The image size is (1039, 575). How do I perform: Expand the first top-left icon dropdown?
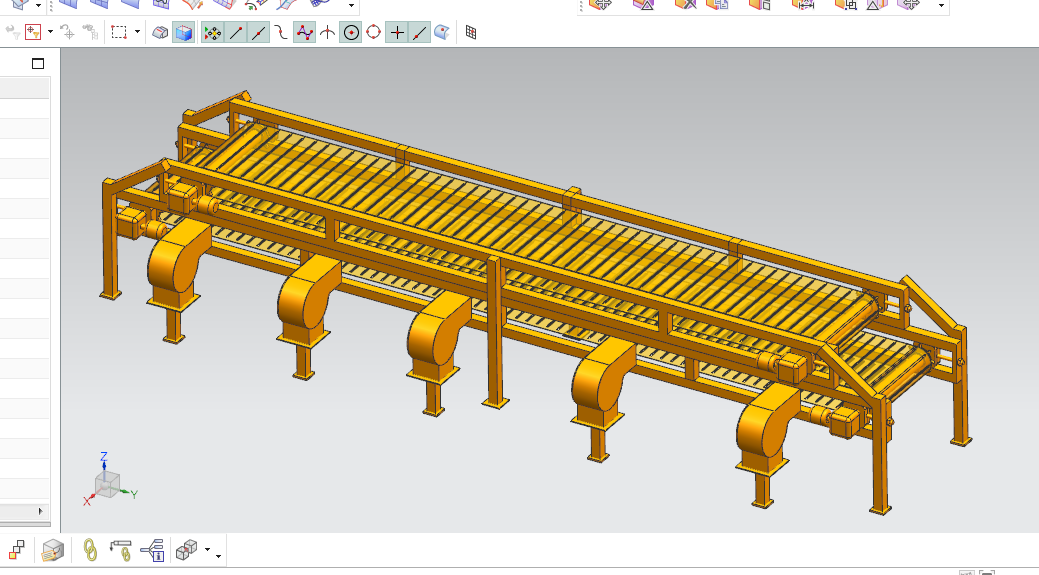38,6
